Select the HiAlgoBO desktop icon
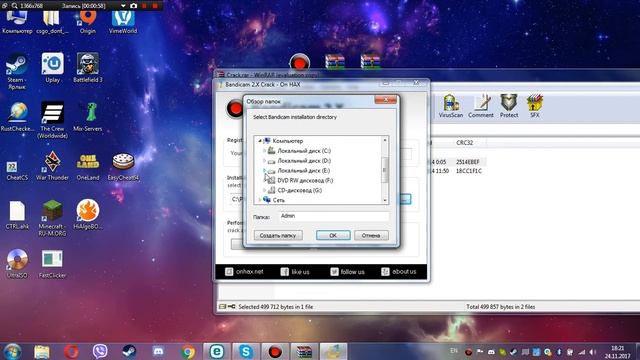 coord(88,214)
